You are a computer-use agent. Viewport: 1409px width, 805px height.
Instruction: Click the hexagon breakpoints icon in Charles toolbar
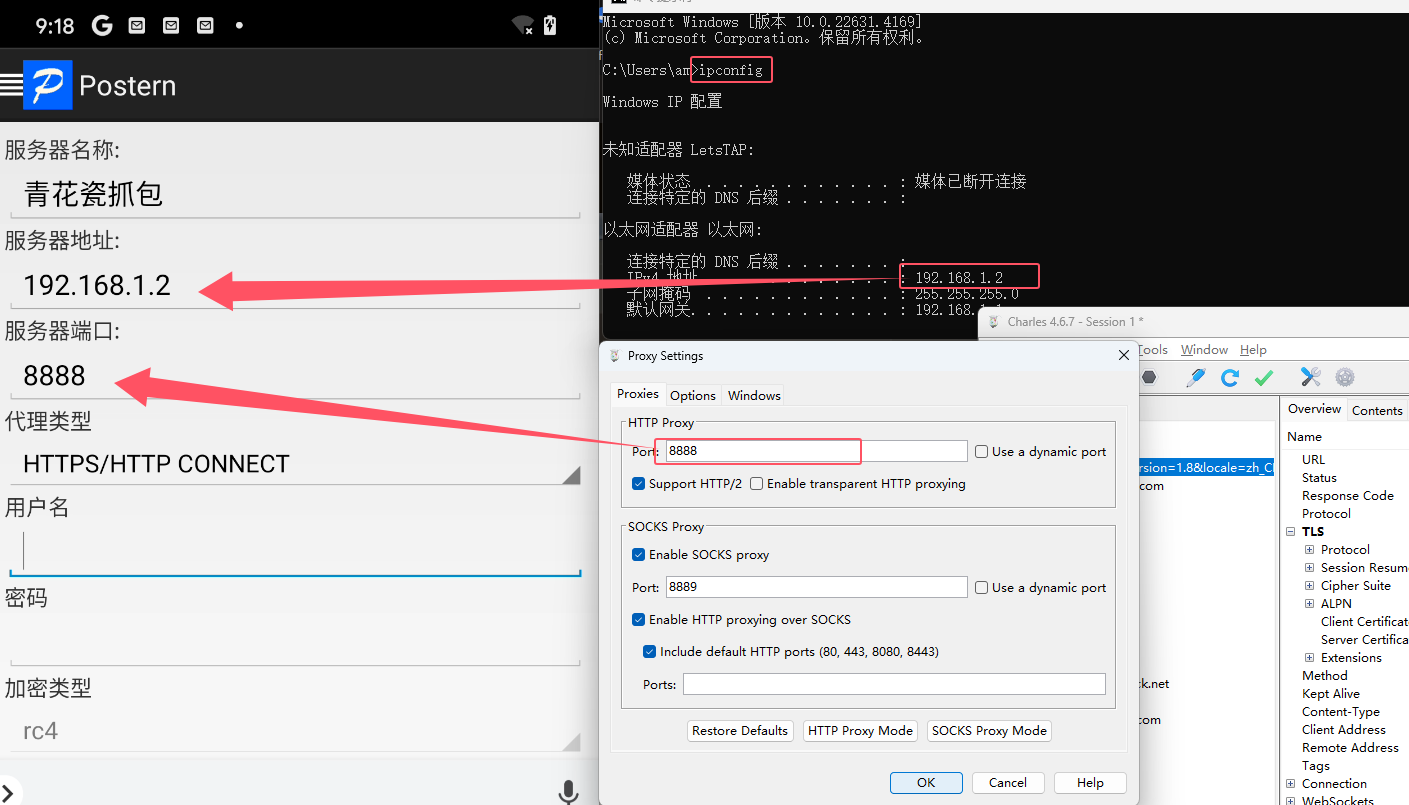[x=1150, y=377]
